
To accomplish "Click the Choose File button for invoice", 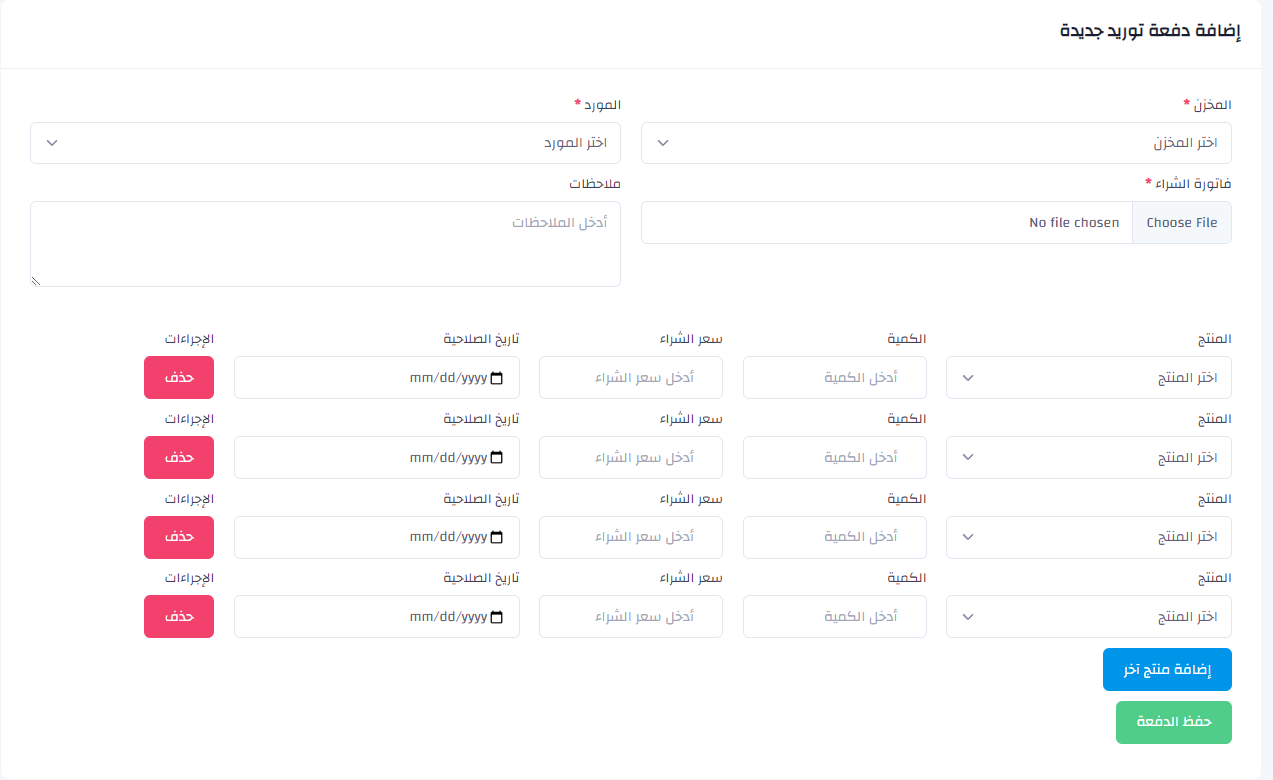I will [1182, 223].
